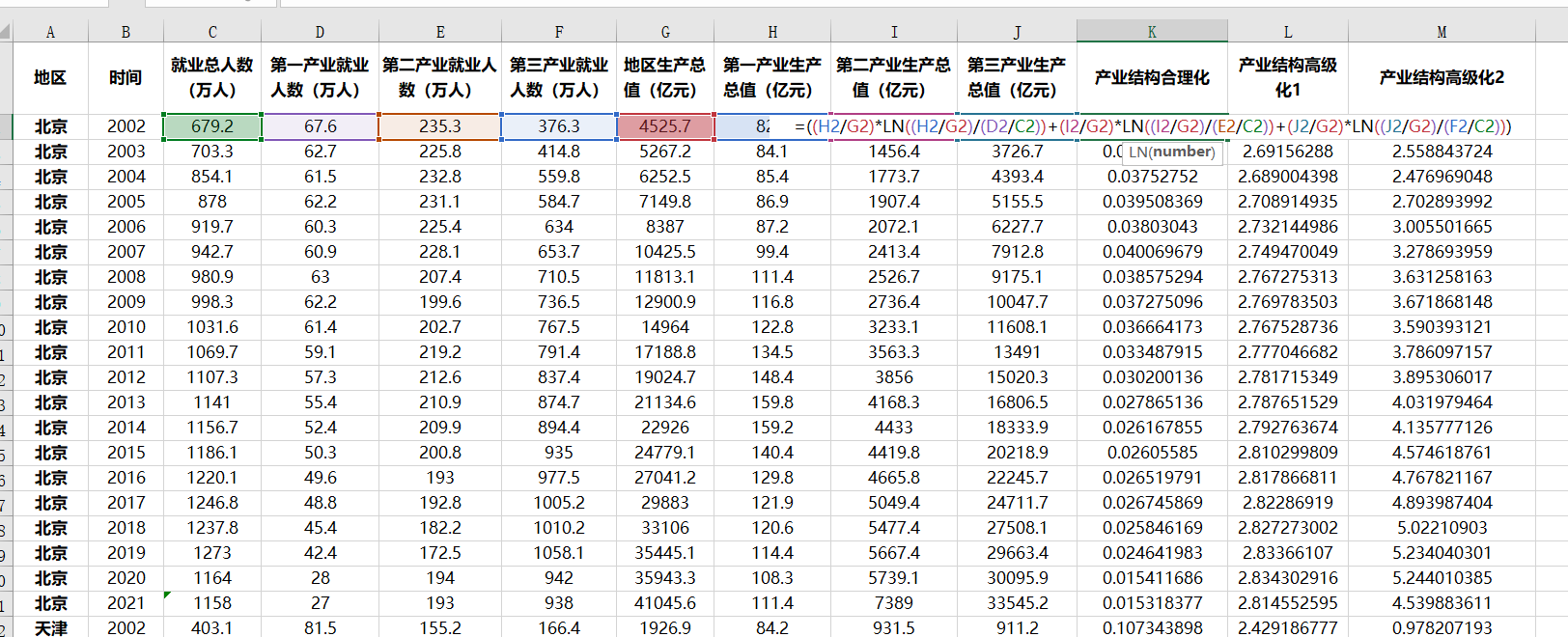Select column M header
The width and height of the screenshot is (1568, 637).
[x=1442, y=32]
